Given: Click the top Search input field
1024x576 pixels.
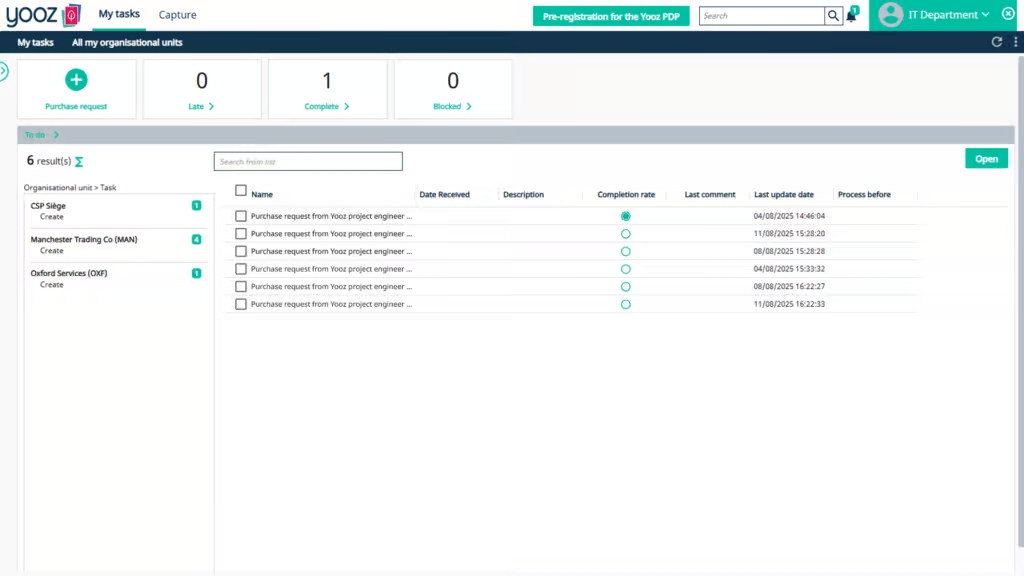Looking at the screenshot, I should [x=761, y=16].
